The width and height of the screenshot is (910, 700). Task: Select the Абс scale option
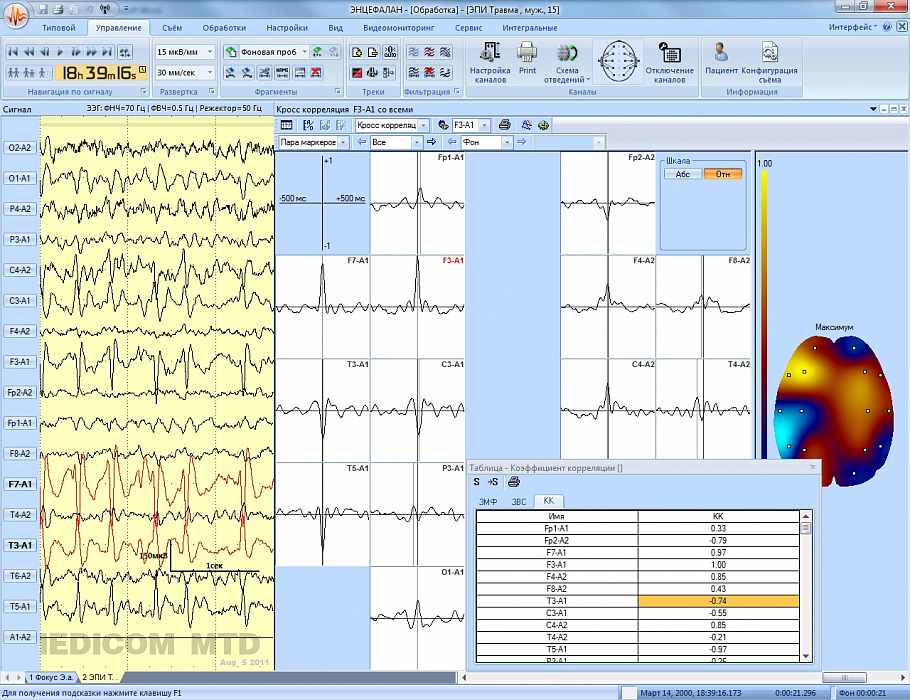click(683, 174)
